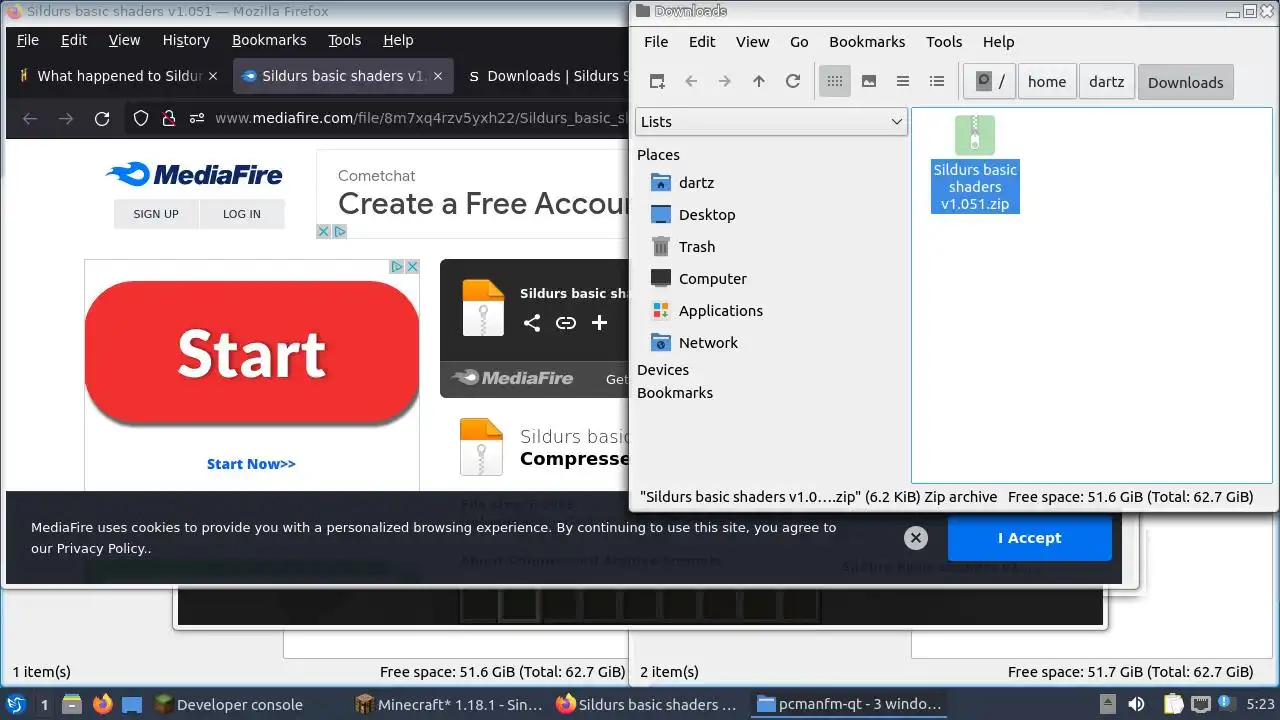Viewport: 1280px width, 720px height.
Task: Open Tools menu in Downloads window
Action: coord(944,42)
